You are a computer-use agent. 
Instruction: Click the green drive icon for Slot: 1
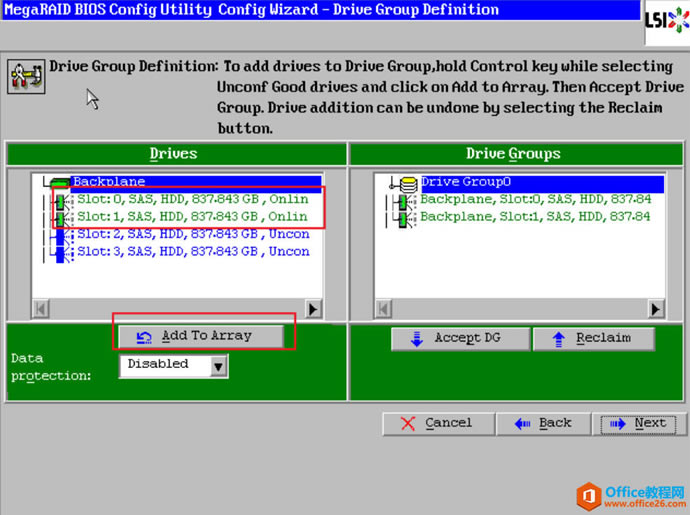[61, 219]
